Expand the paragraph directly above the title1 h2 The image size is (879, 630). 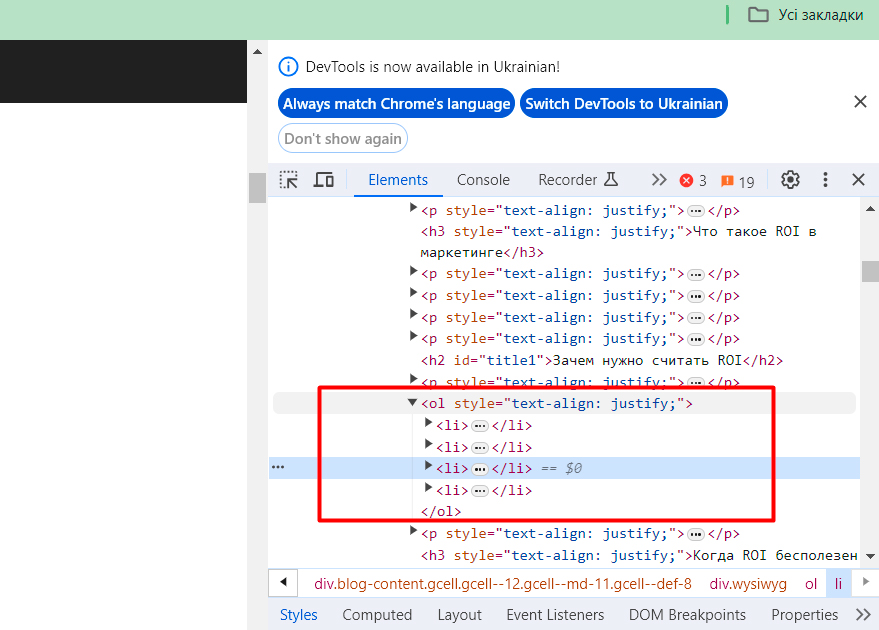click(x=413, y=336)
